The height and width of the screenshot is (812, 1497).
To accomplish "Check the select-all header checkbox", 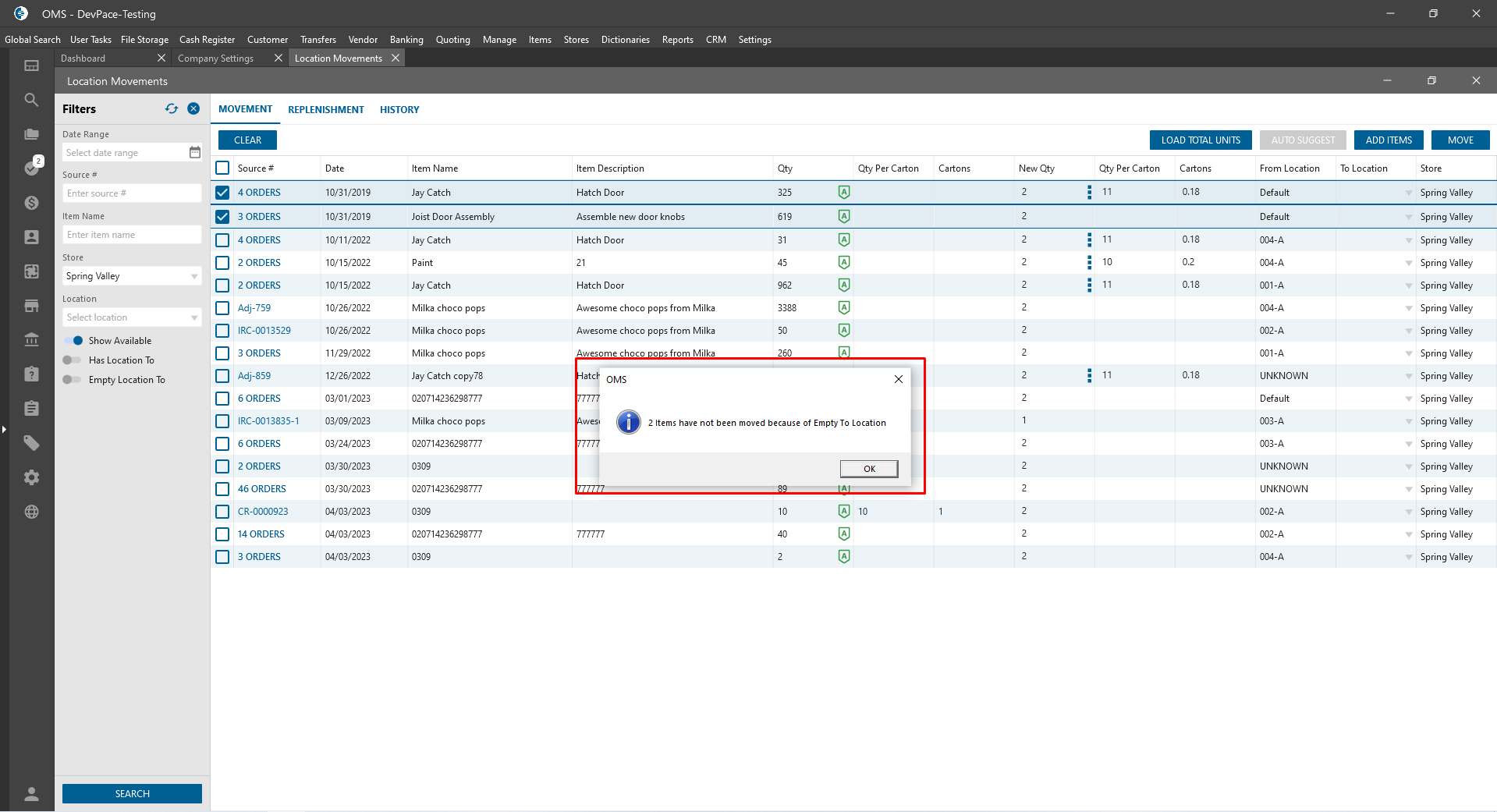I will (222, 168).
